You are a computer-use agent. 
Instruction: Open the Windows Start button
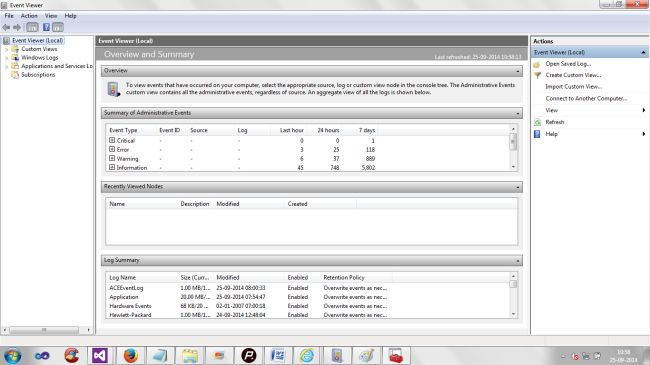12,356
